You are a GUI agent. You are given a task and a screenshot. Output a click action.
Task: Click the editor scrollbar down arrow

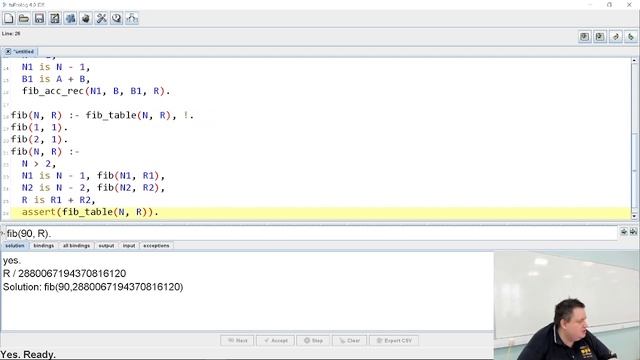pyautogui.click(x=634, y=216)
